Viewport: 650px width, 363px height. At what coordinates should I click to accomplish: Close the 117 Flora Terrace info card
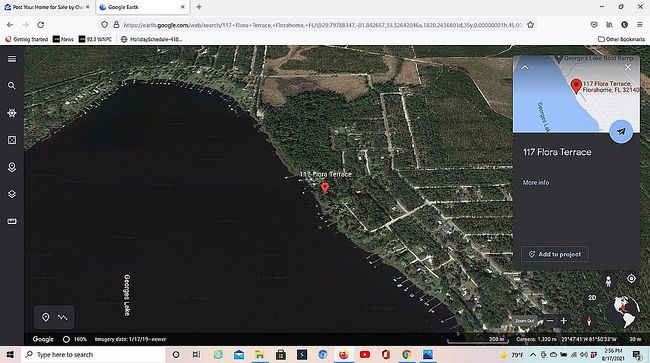click(628, 67)
